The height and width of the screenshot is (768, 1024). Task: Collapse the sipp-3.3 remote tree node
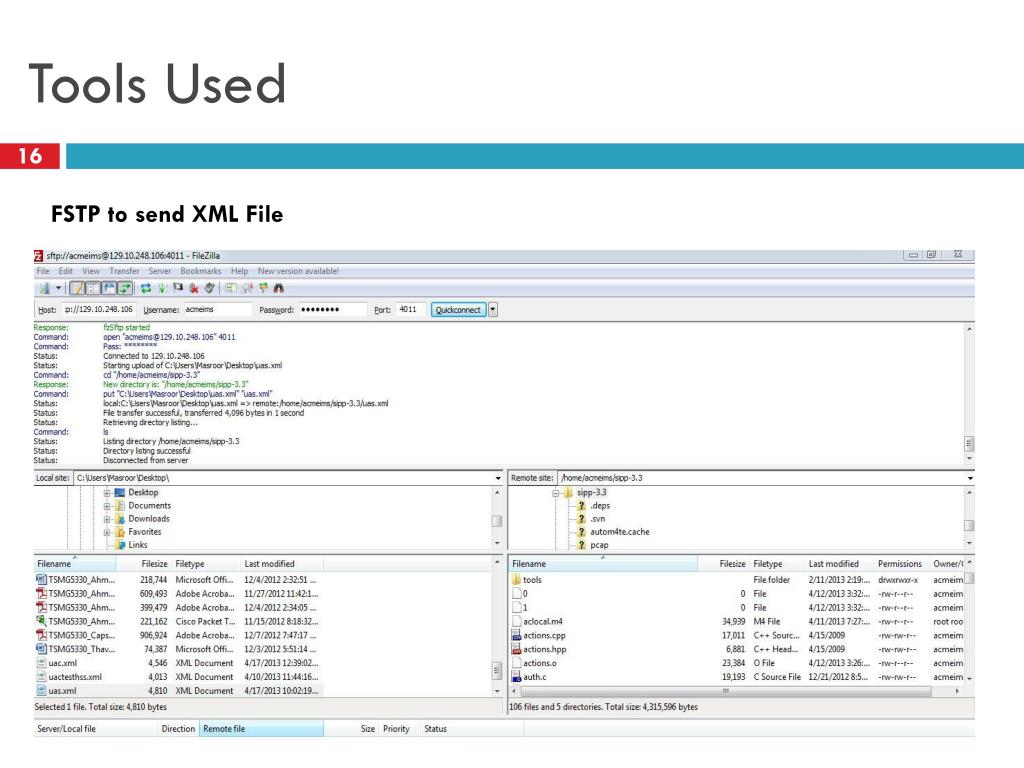pos(556,493)
